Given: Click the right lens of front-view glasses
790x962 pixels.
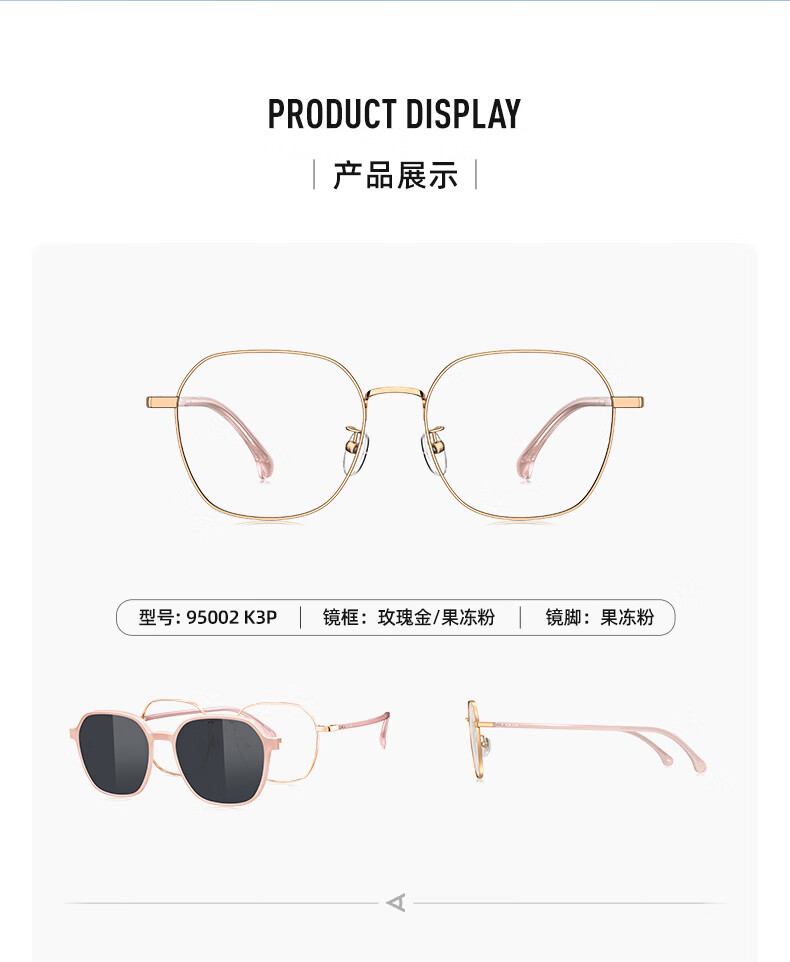Looking at the screenshot, I should 520,436.
